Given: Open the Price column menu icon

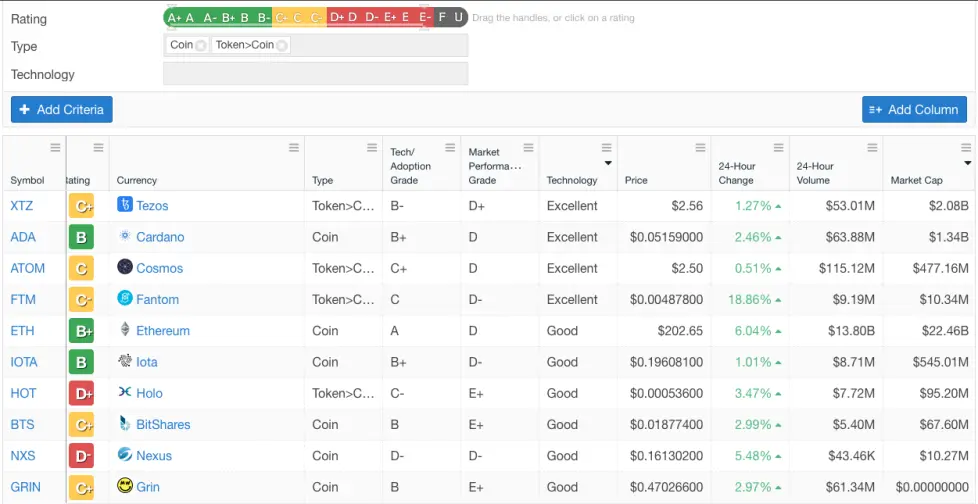Looking at the screenshot, I should tap(700, 148).
